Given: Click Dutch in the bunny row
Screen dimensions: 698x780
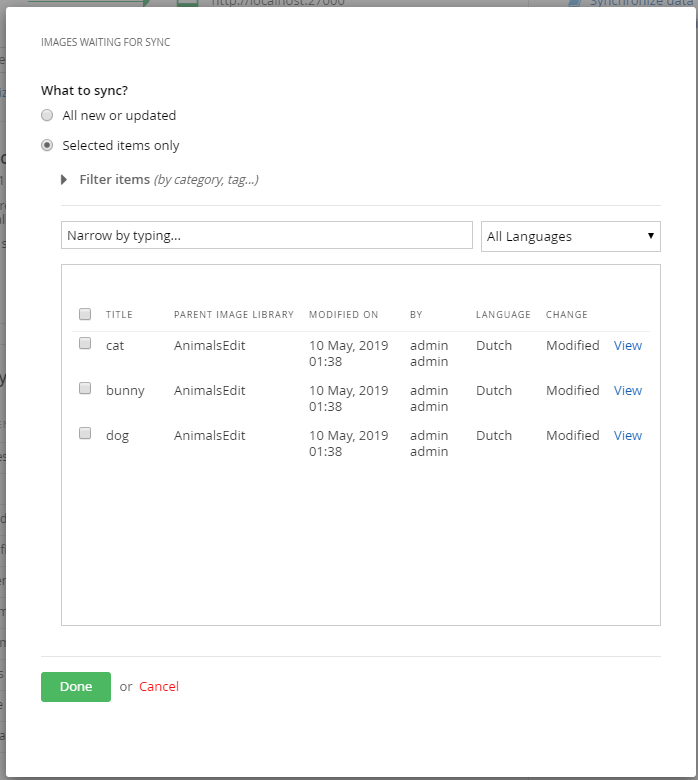Looking at the screenshot, I should pos(494,390).
